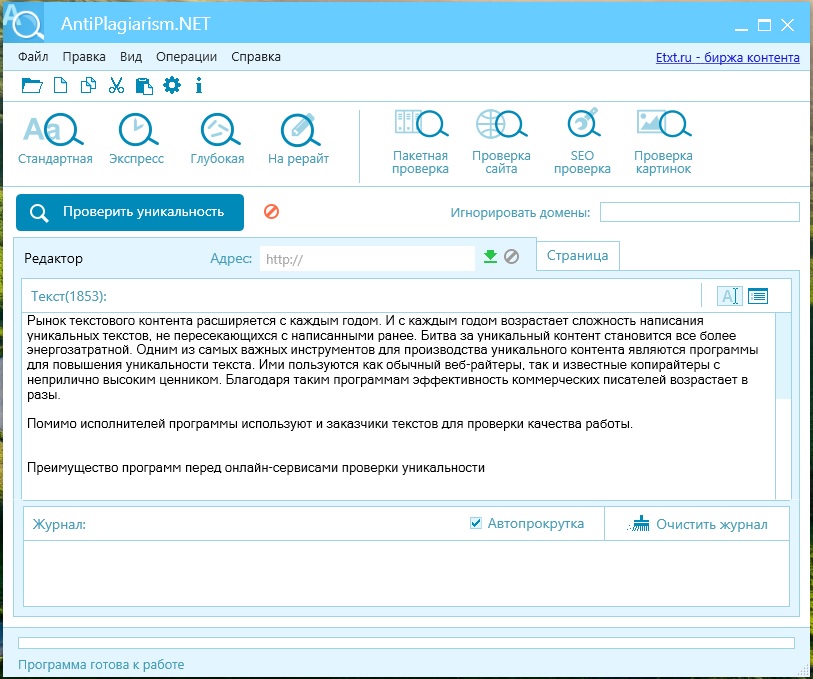Click Очистить журнал button
The height and width of the screenshot is (679, 813).
(x=697, y=524)
